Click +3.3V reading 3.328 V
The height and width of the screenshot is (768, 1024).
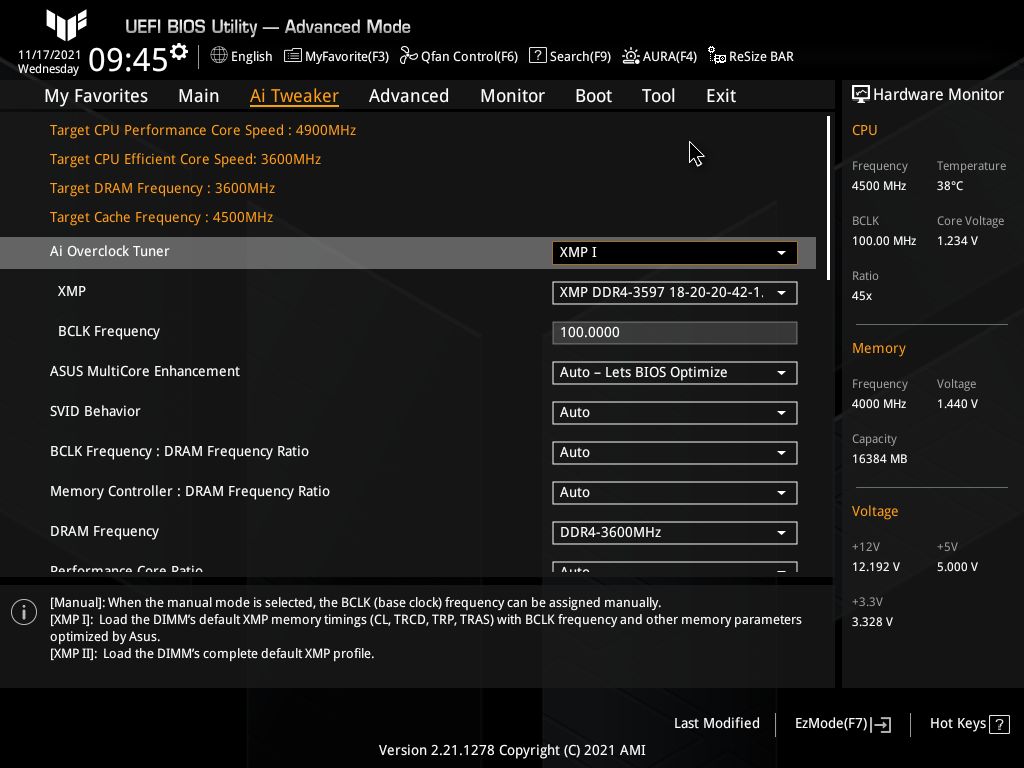click(872, 622)
